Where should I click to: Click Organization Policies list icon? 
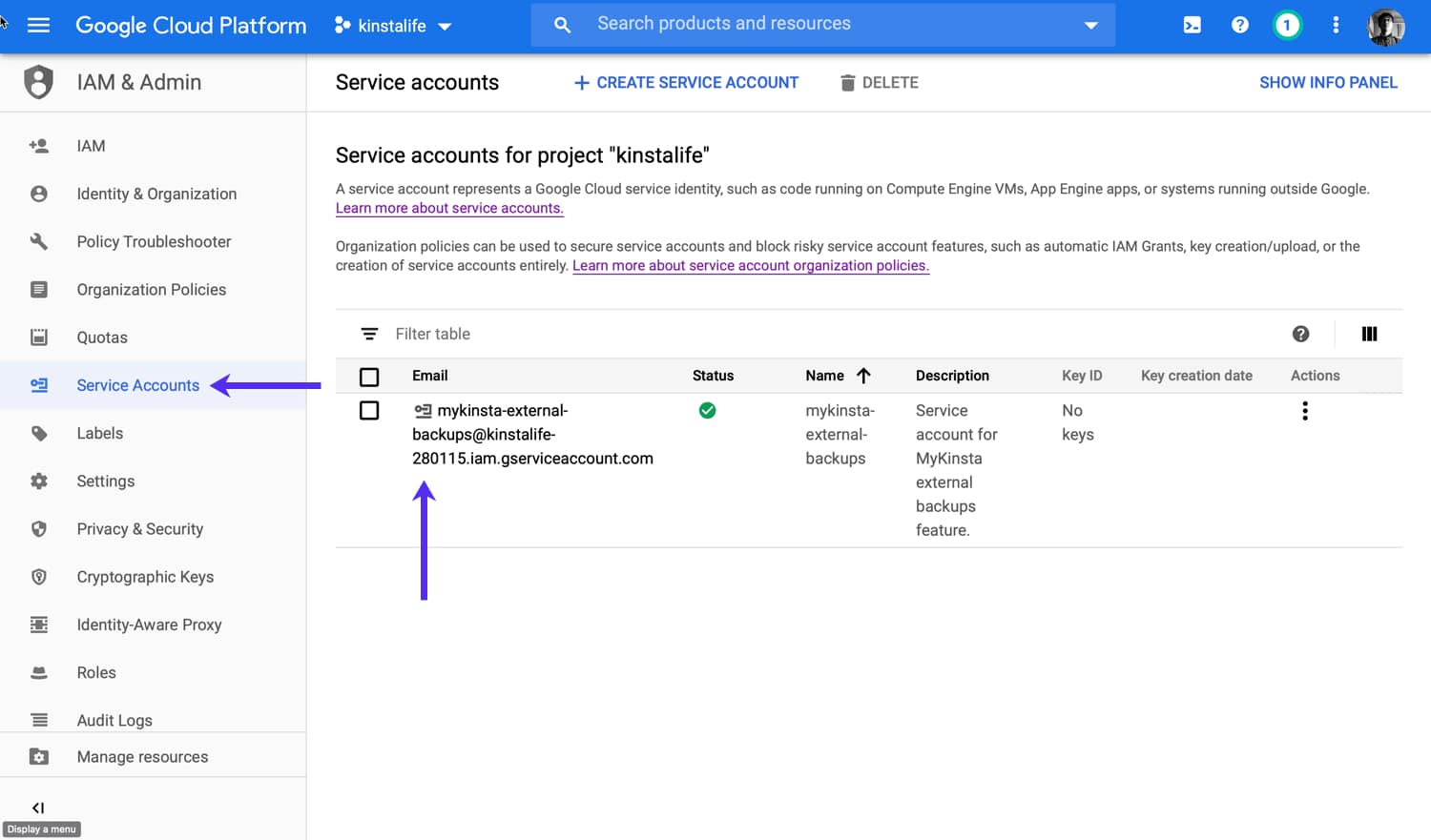(x=38, y=289)
